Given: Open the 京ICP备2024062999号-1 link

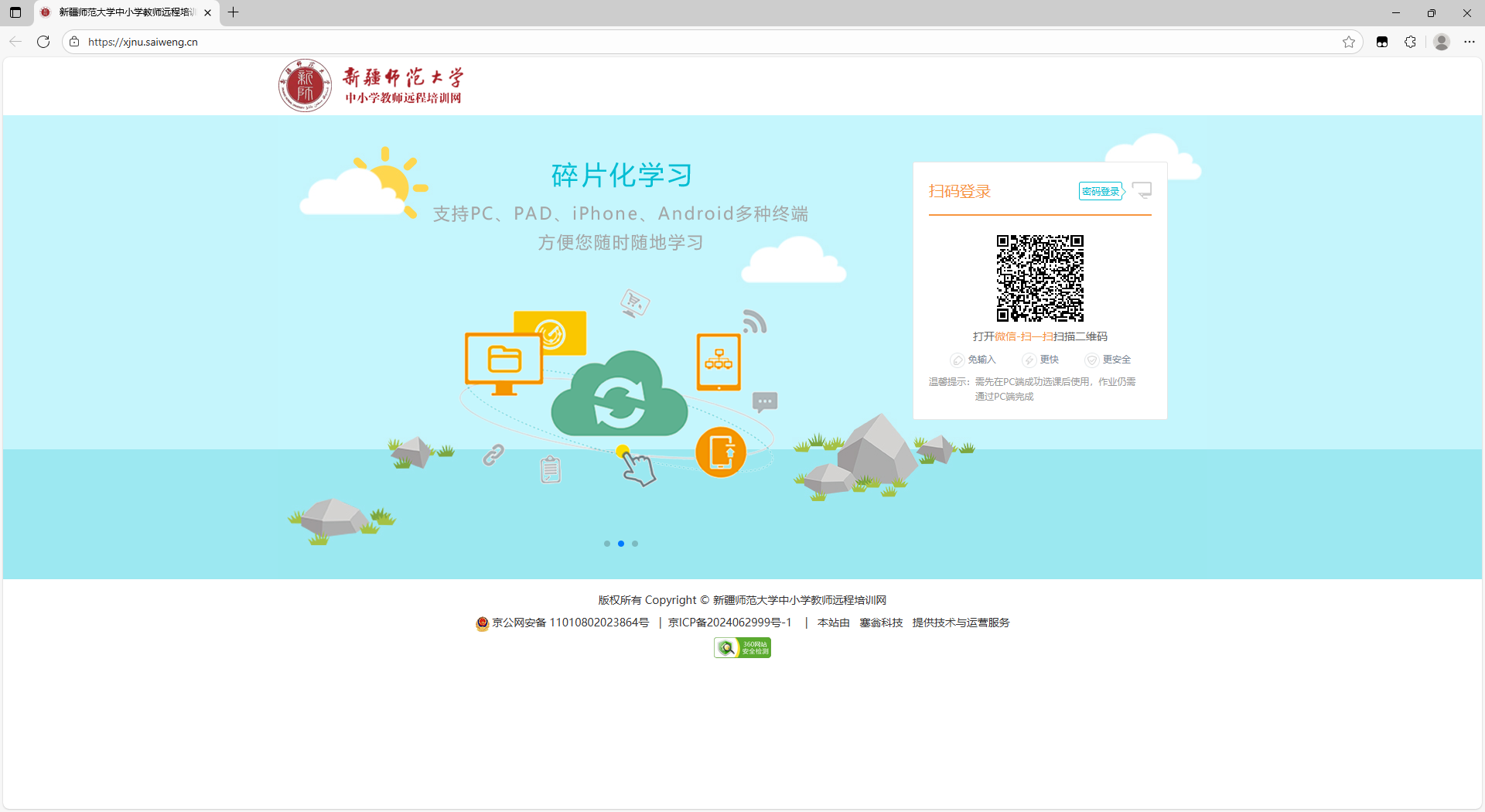Looking at the screenshot, I should [729, 623].
